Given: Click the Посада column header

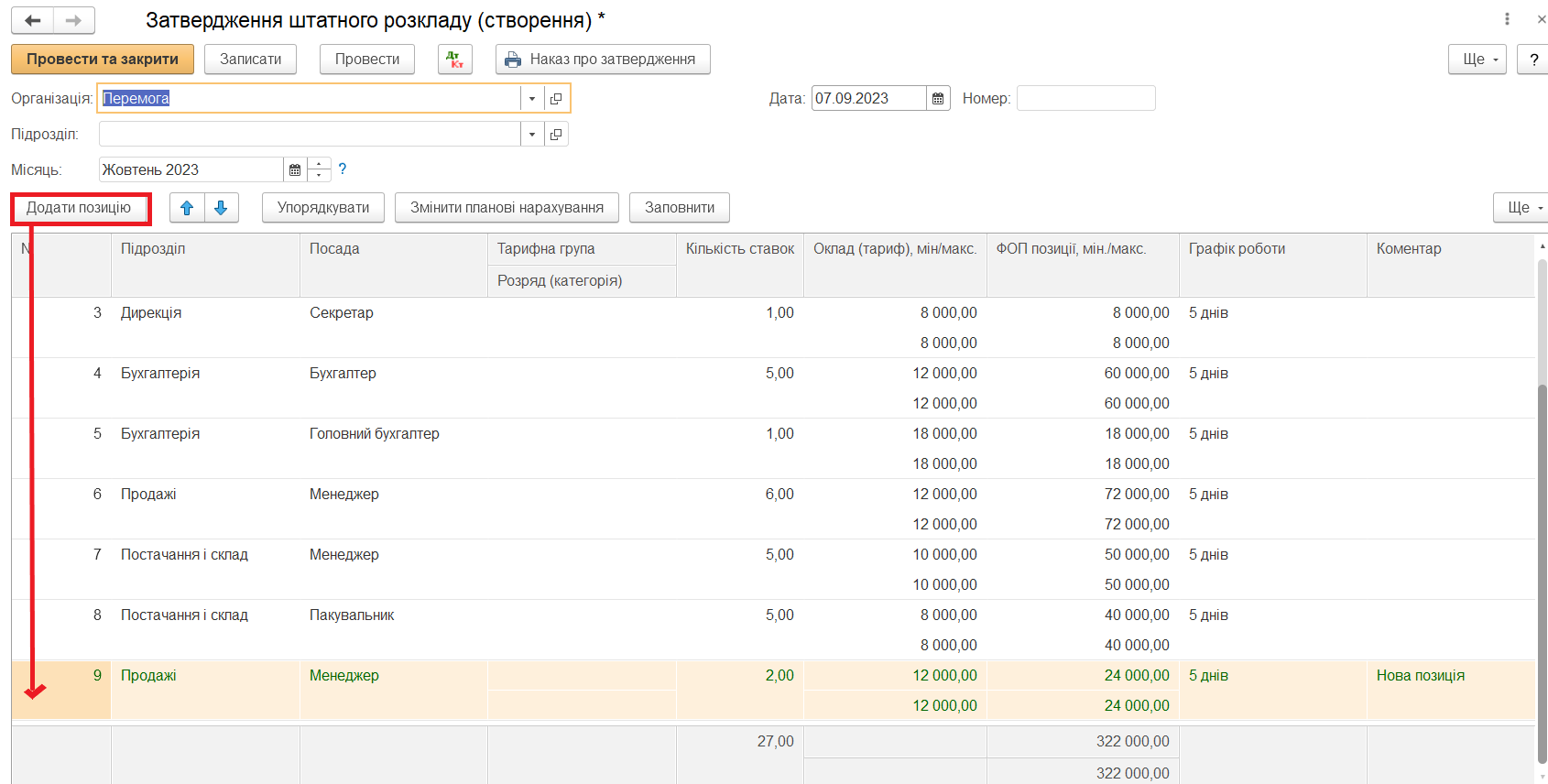Looking at the screenshot, I should (394, 265).
